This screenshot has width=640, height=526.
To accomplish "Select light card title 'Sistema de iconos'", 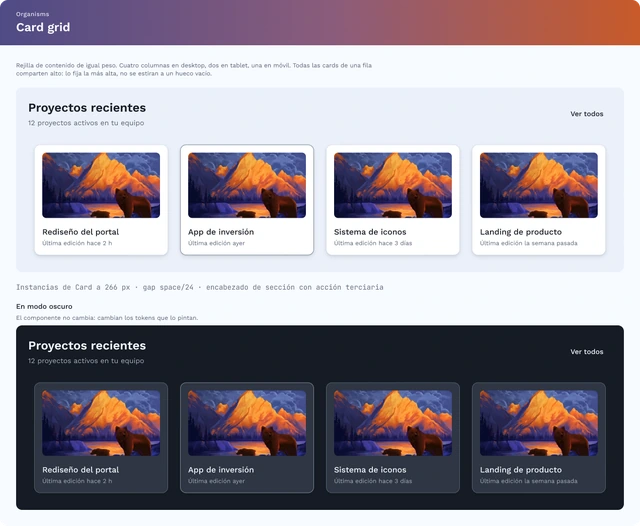I will pyautogui.click(x=370, y=232).
